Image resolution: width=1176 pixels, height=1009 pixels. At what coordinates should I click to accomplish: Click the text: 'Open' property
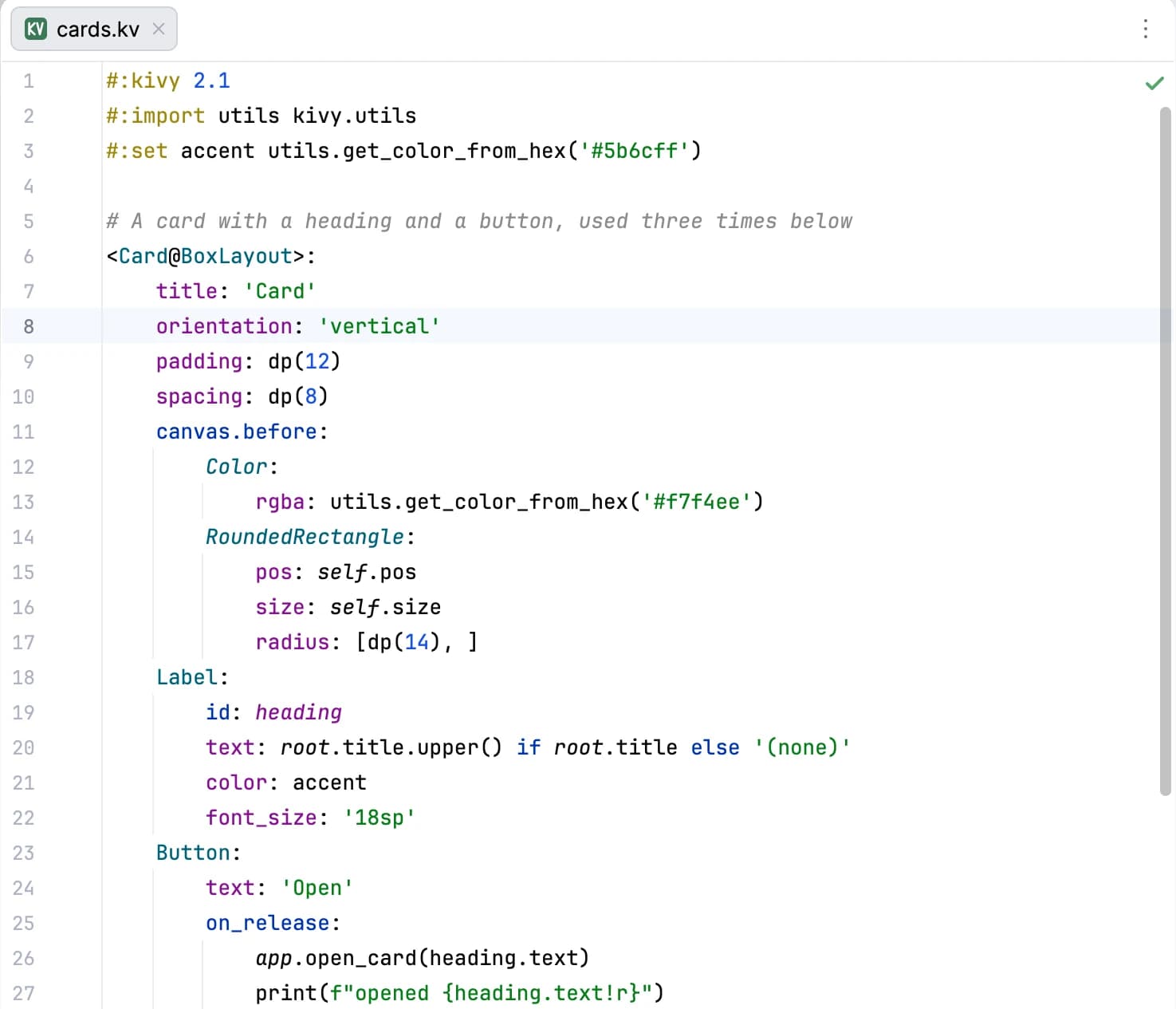(280, 888)
